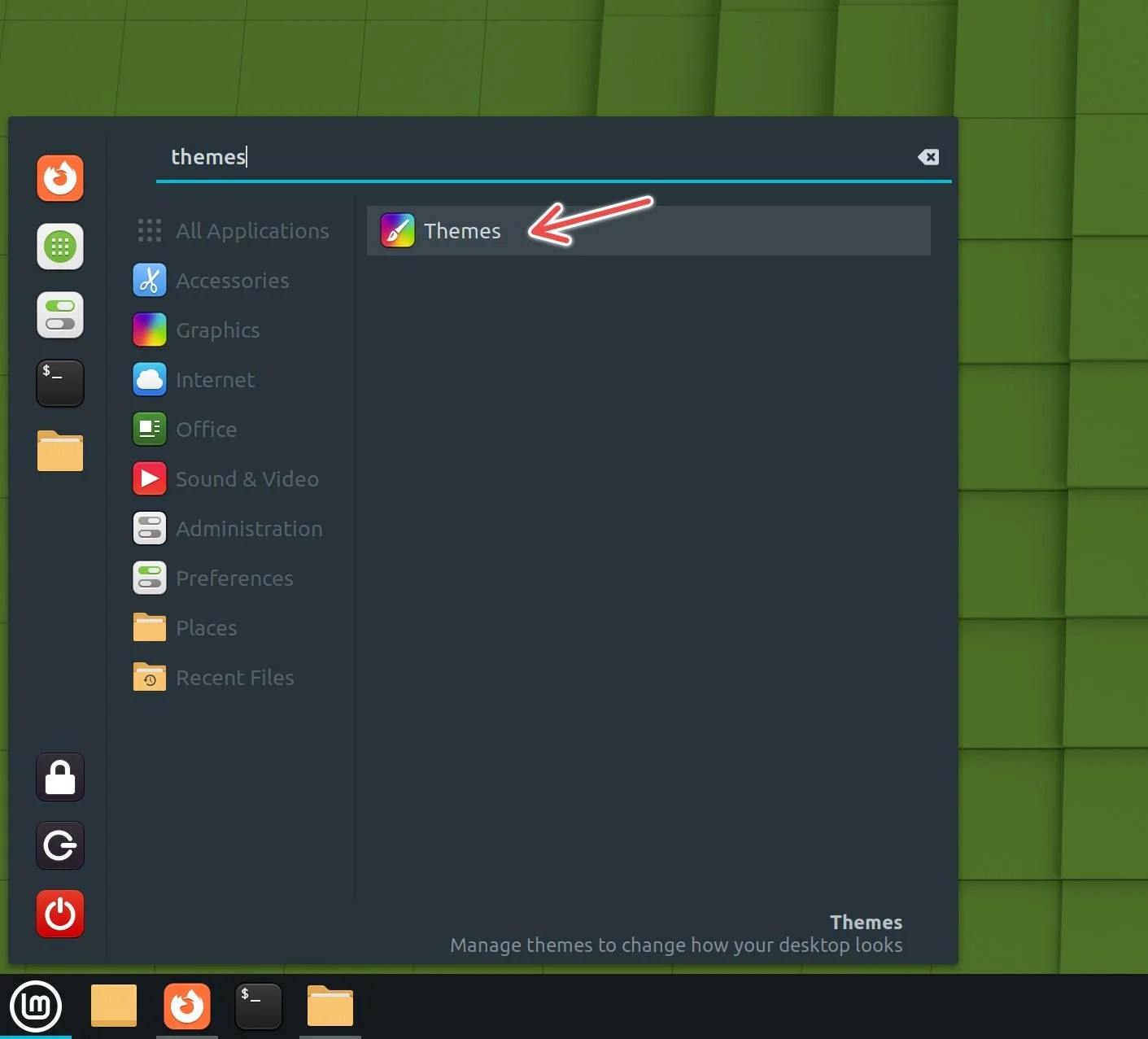Open System Settings from the favorites sidebar
Viewport: 1148px width, 1039px height.
click(x=60, y=314)
